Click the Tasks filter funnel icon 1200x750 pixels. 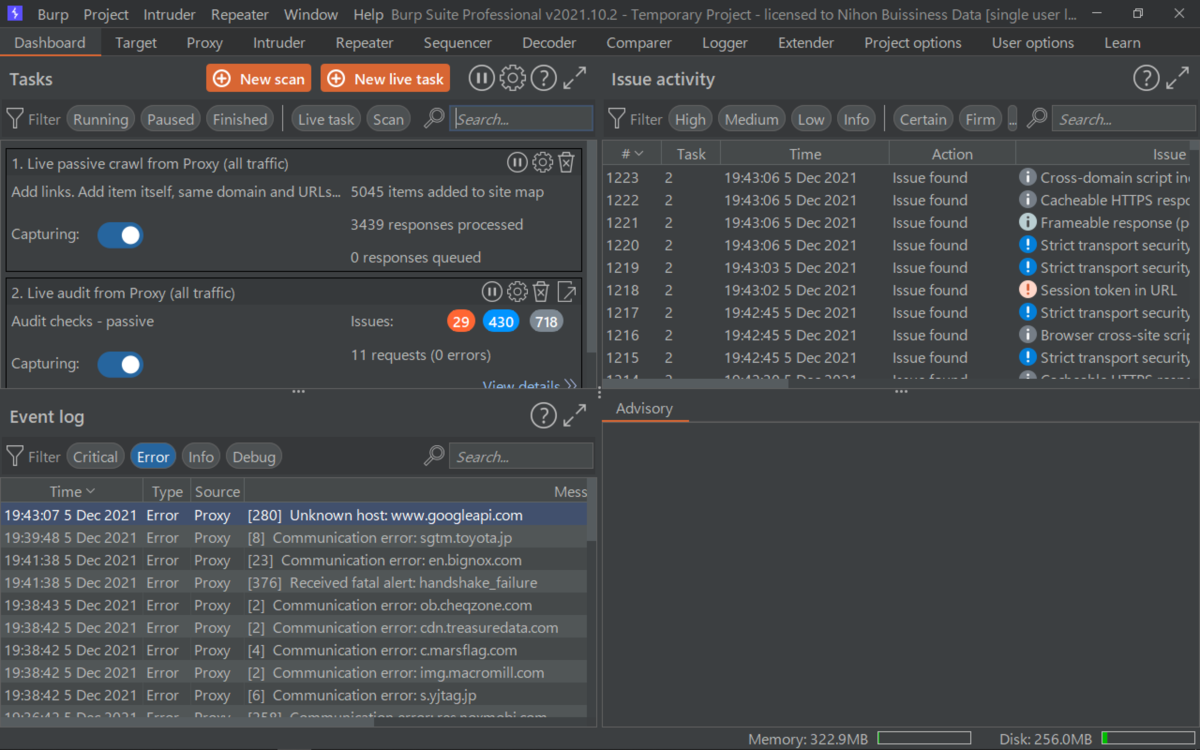(15, 119)
